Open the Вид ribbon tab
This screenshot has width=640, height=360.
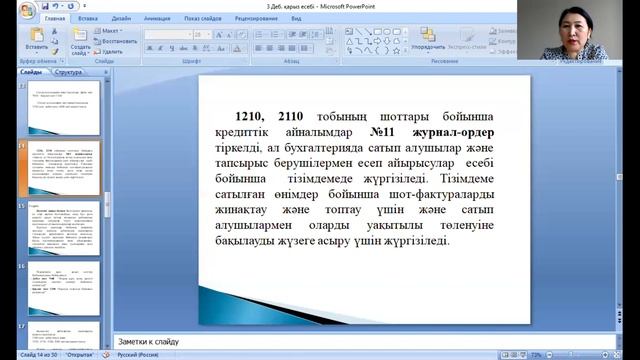tap(296, 18)
